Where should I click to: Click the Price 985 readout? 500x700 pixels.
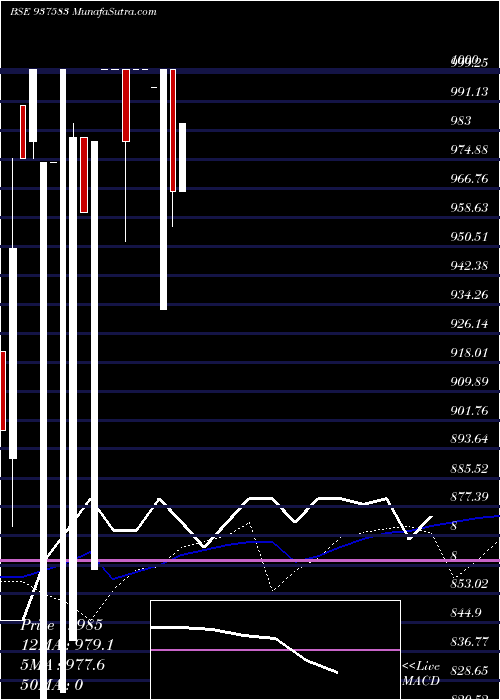pyautogui.click(x=62, y=625)
